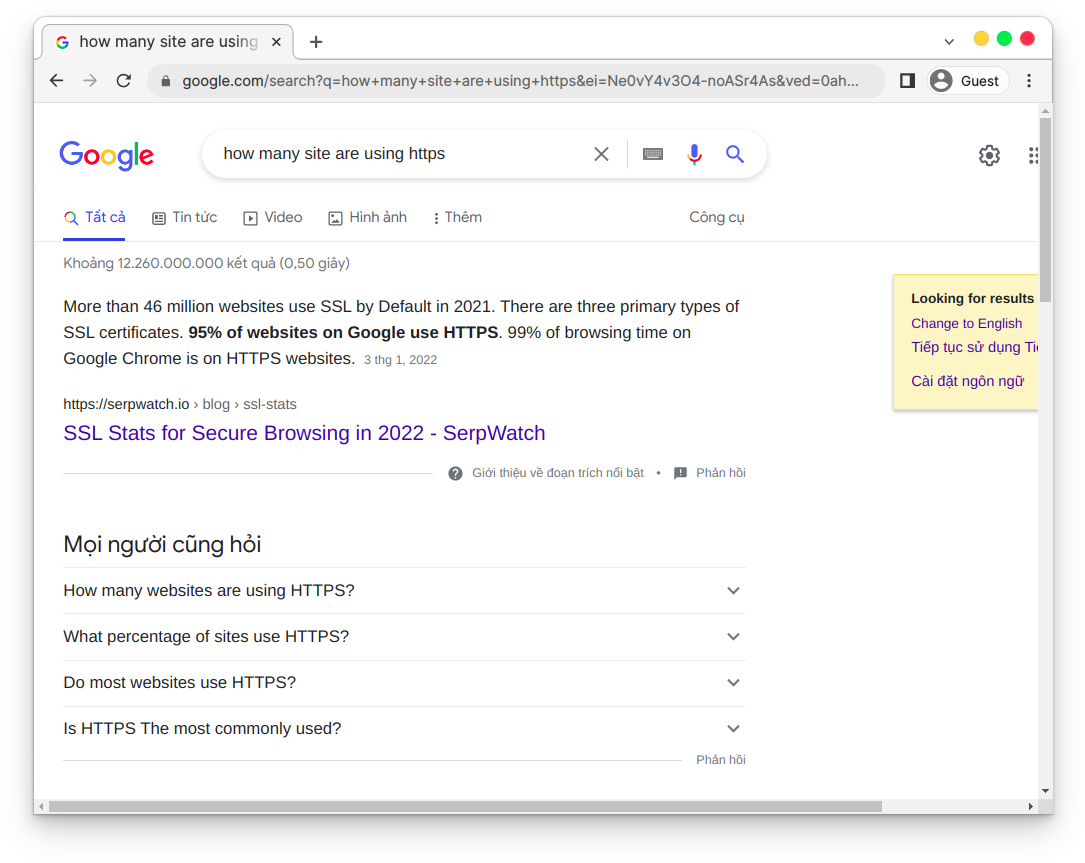Click the Change to English link
The height and width of the screenshot is (863, 1085).
click(966, 323)
